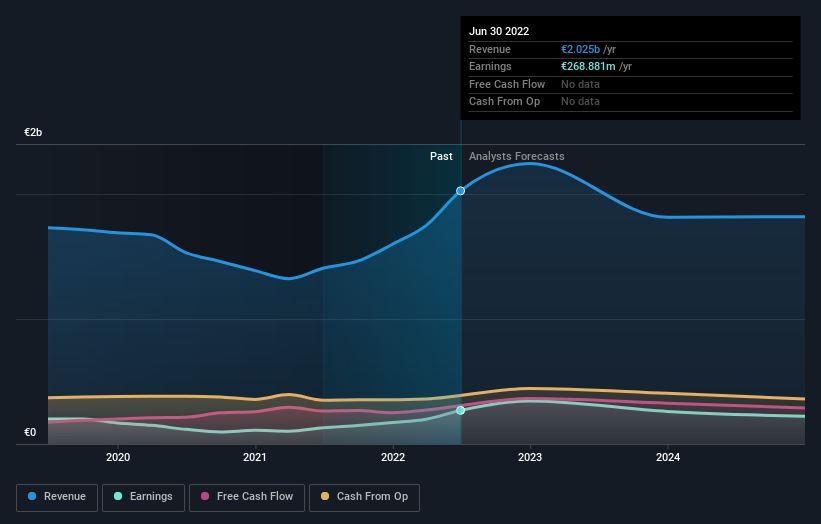Click the pink Free Cash Flow legend dot
Viewport: 821px width, 524px height.
pos(205,496)
